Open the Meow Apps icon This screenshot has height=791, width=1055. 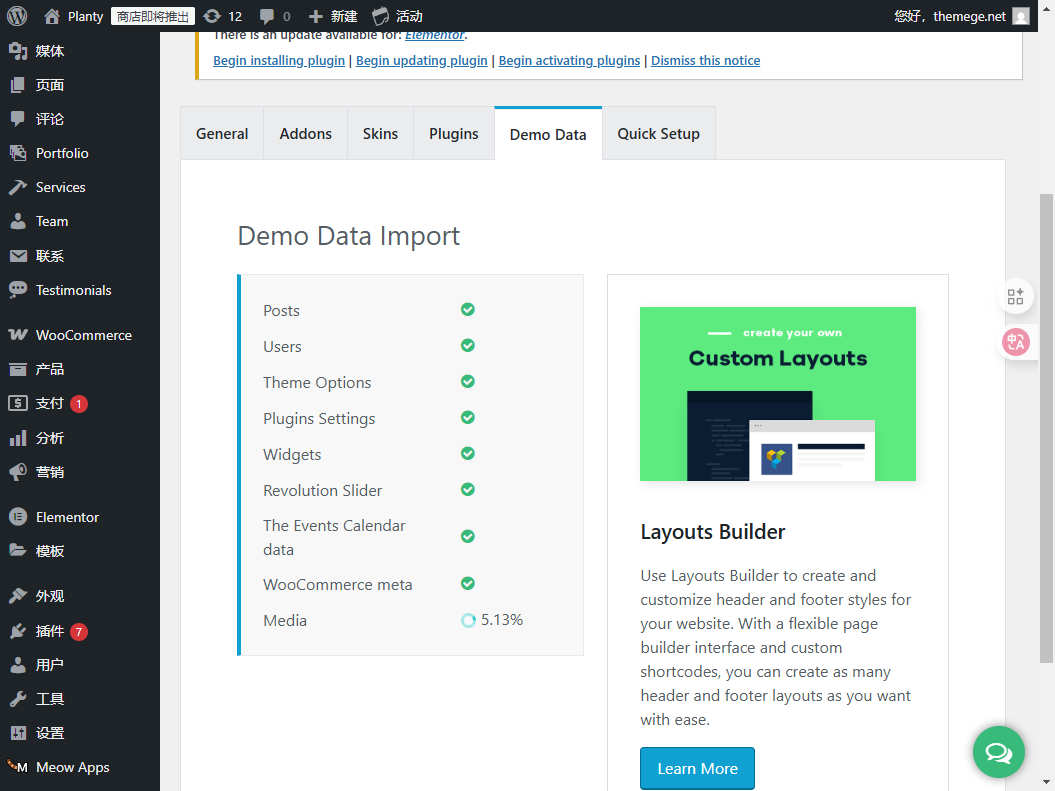tap(17, 767)
